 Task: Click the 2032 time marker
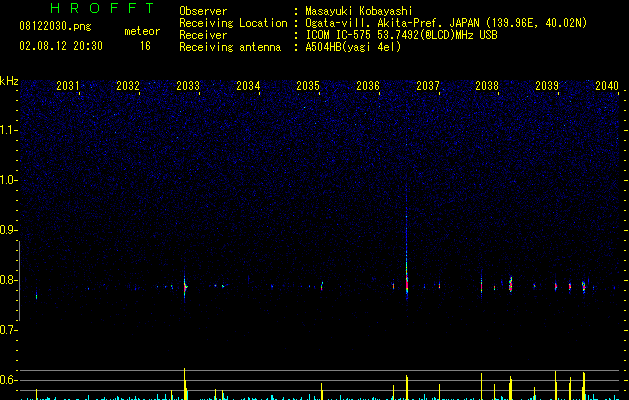128,86
